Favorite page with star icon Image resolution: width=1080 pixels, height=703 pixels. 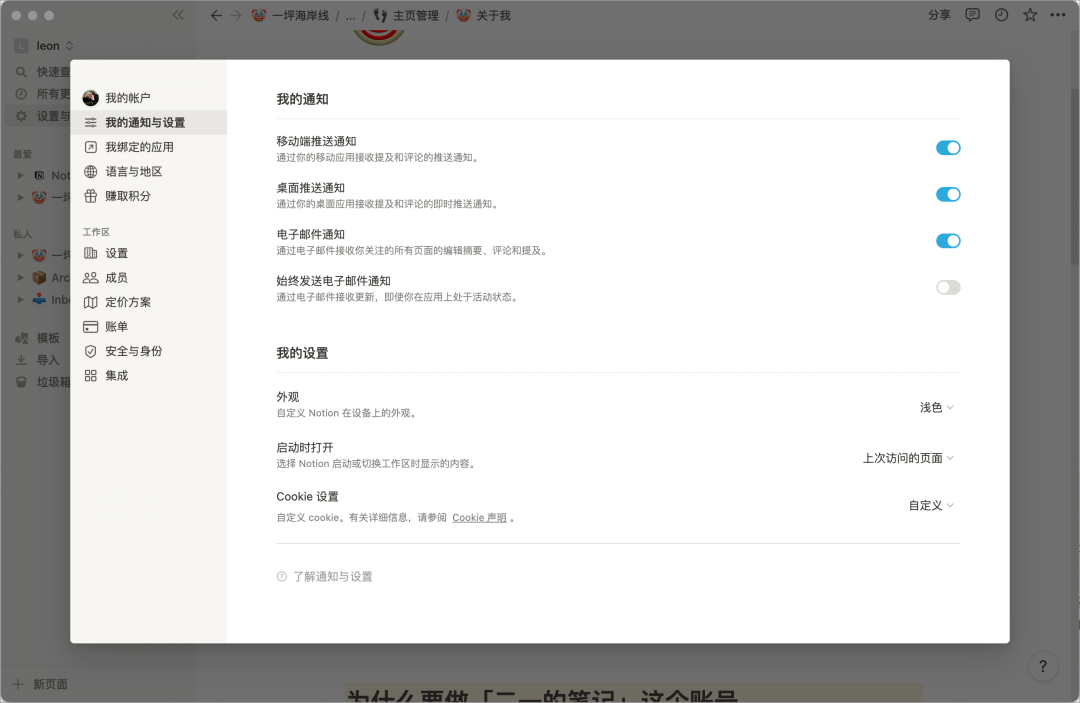[1030, 15]
